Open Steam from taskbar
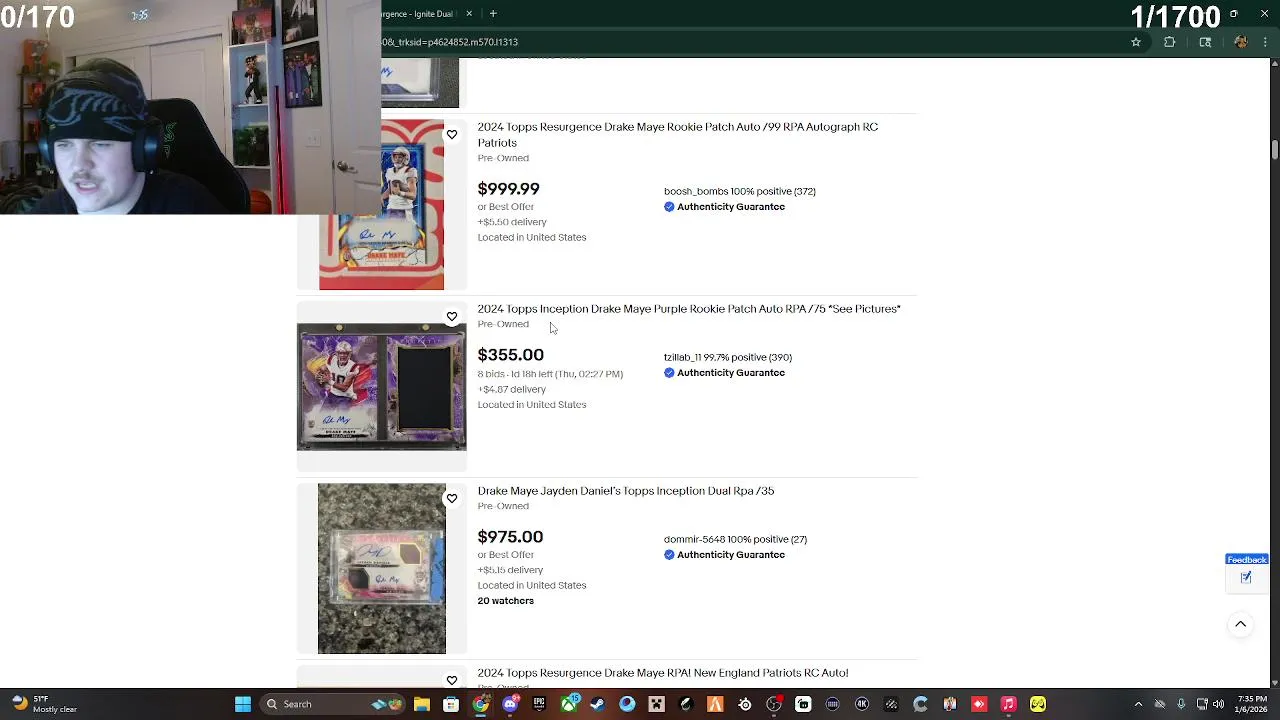 click(x=598, y=704)
